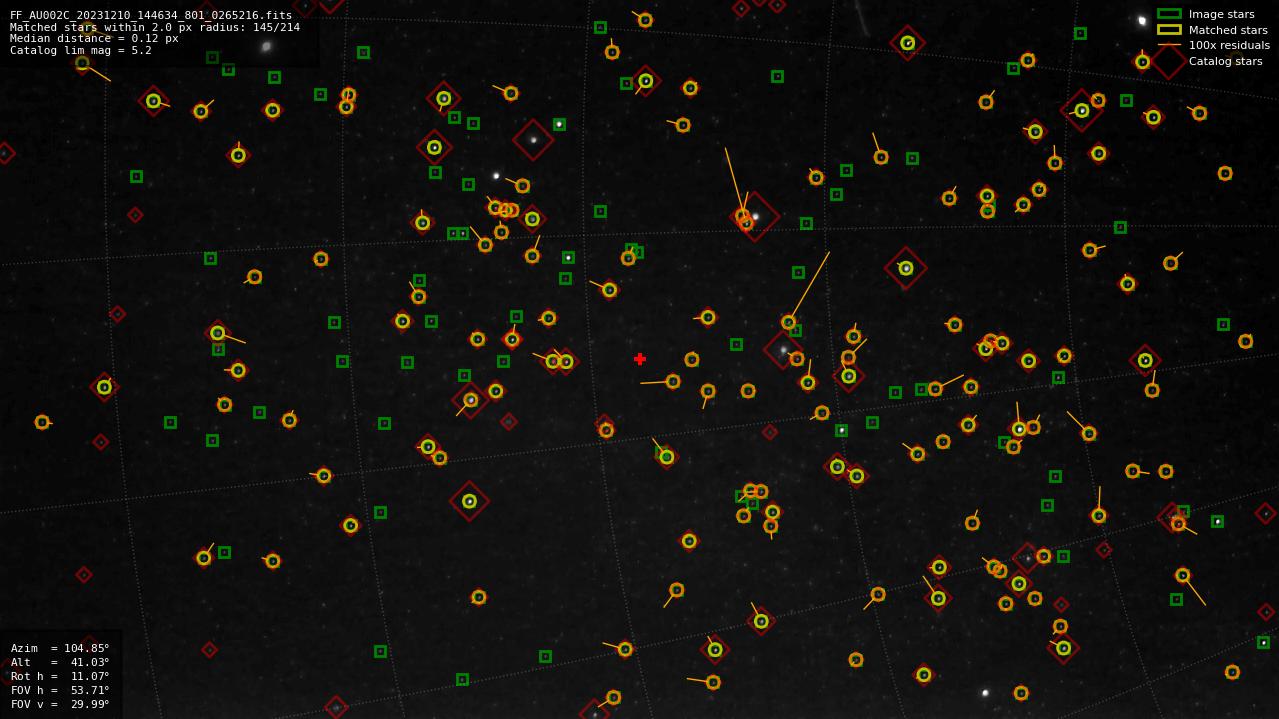
Task: Click the 'Rot h = 11.07°' readout
Action: (x=60, y=676)
